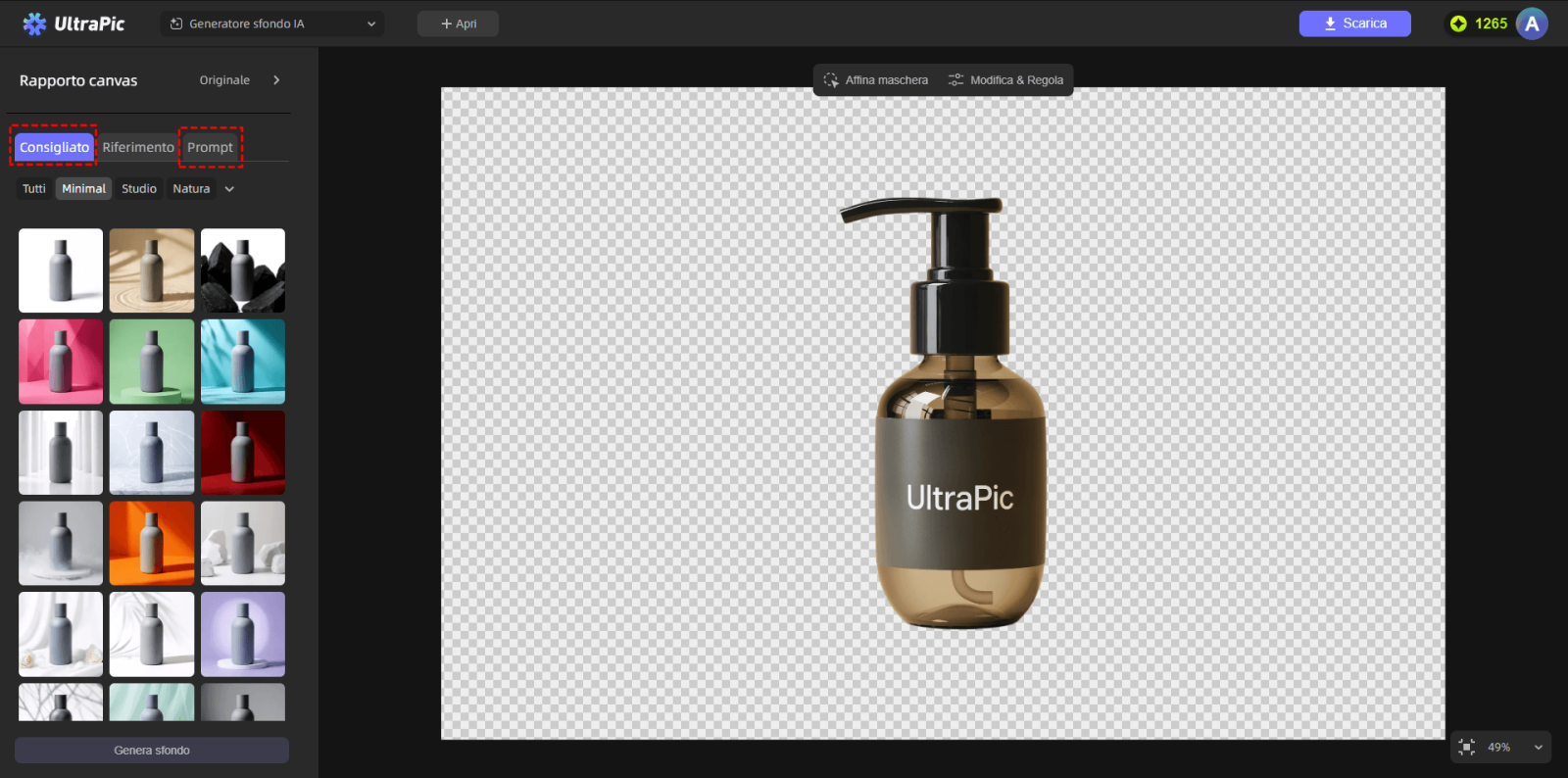Choose the white leaf-shadow background thumbnail

coord(152,634)
